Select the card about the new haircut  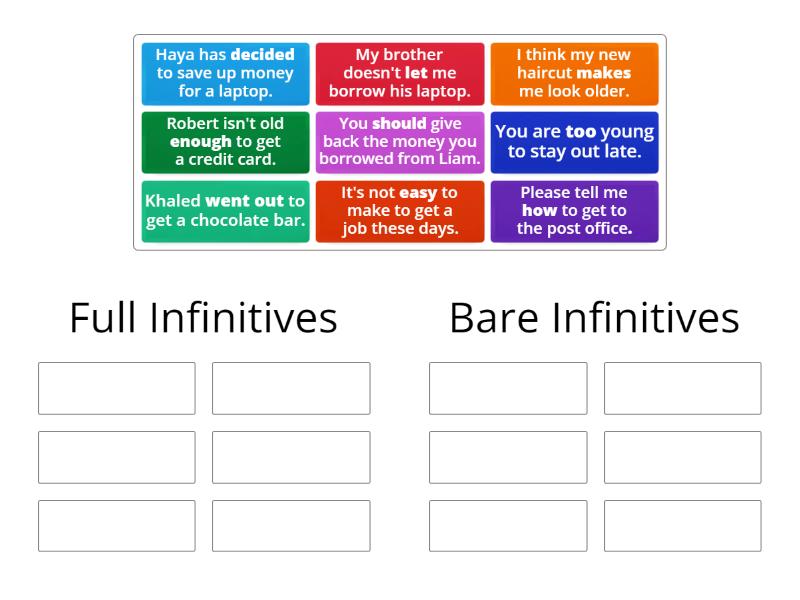click(x=575, y=73)
